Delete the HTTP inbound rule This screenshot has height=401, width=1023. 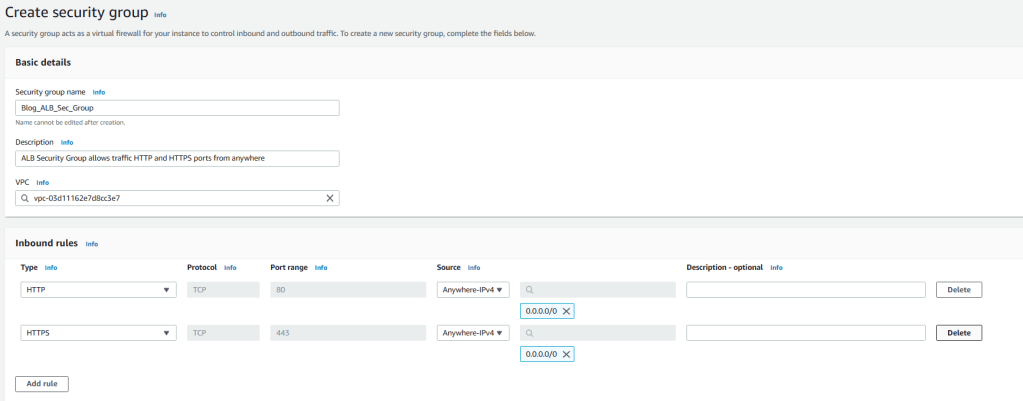click(x=959, y=290)
